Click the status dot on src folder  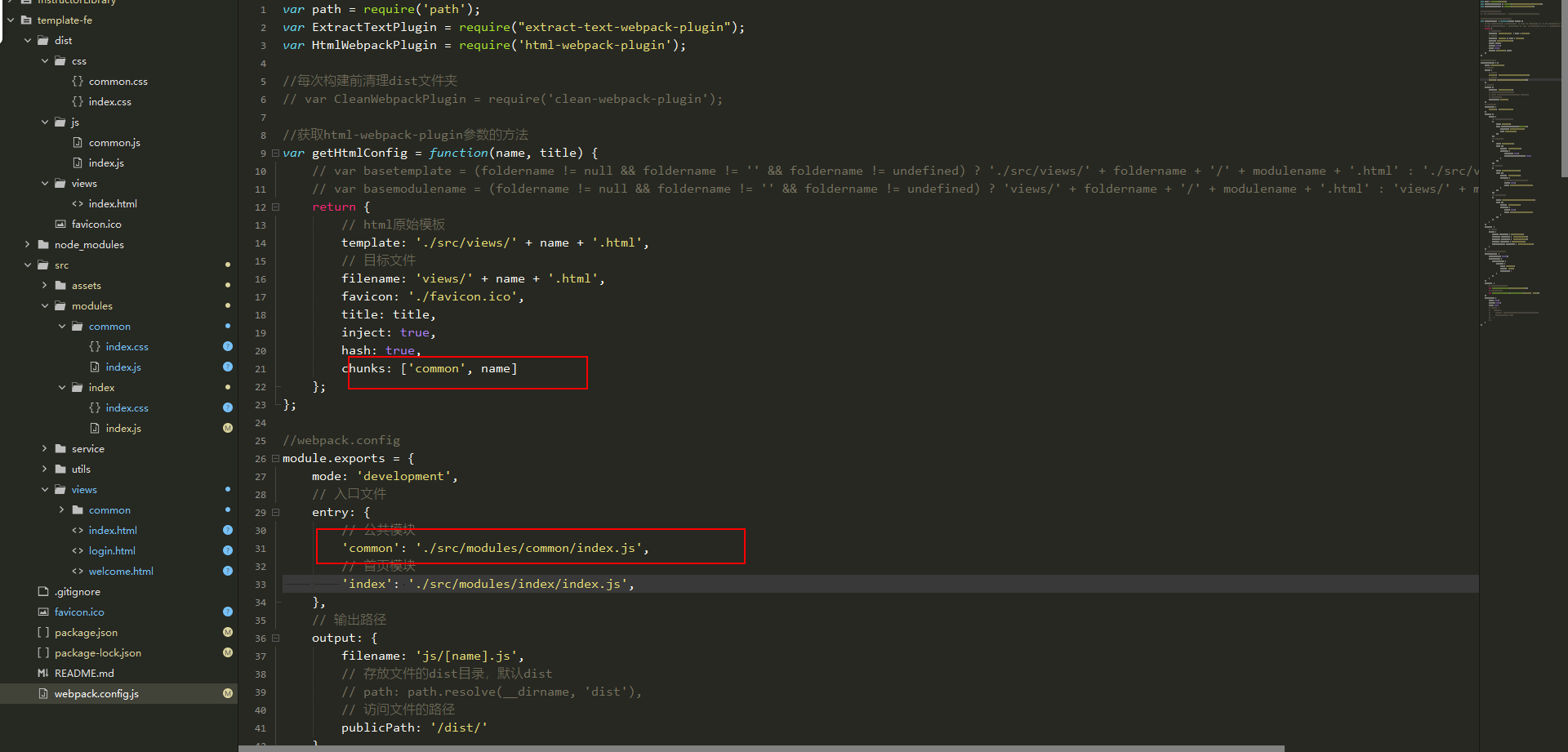228,265
